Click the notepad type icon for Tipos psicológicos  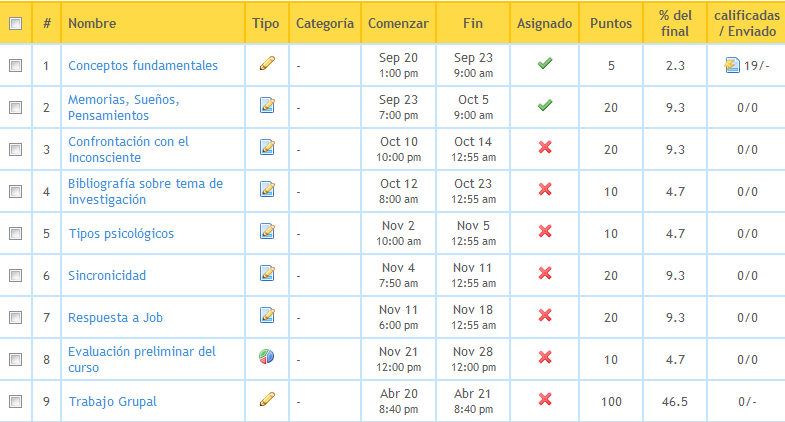(x=267, y=232)
